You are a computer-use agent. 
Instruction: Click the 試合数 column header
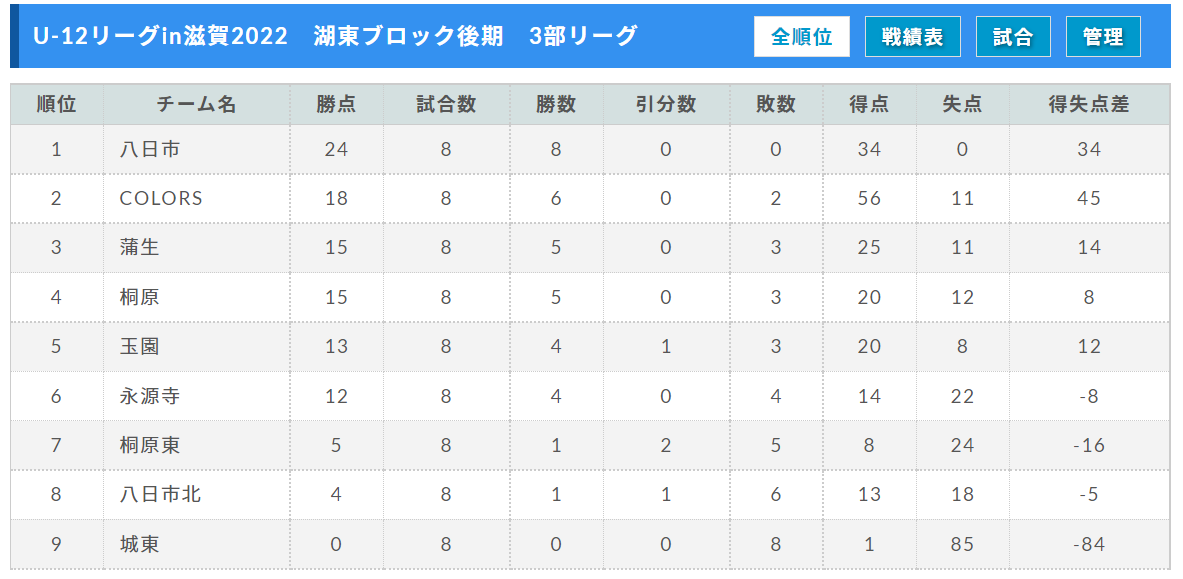coord(447,104)
